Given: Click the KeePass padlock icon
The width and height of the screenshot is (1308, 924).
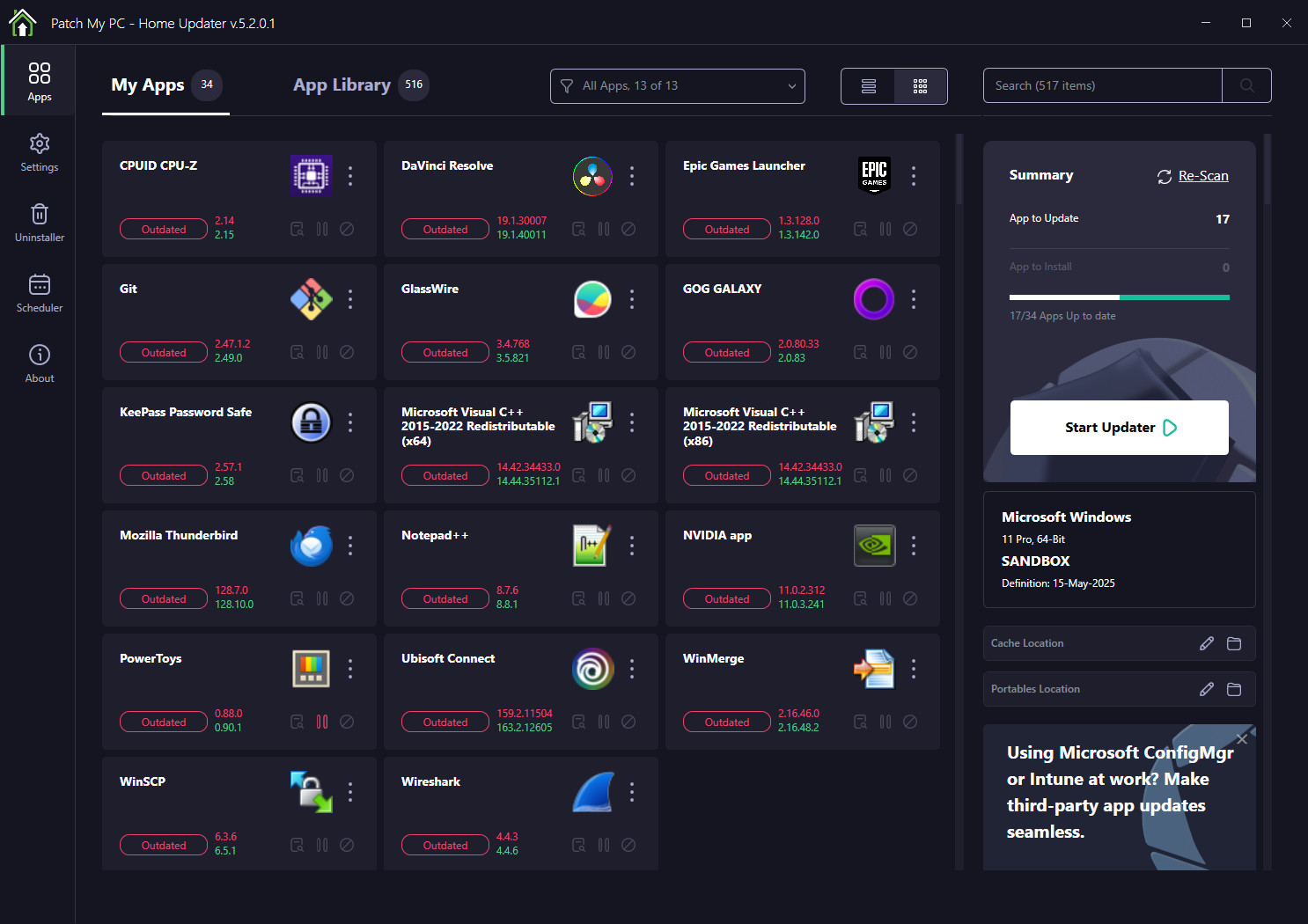Looking at the screenshot, I should [312, 422].
